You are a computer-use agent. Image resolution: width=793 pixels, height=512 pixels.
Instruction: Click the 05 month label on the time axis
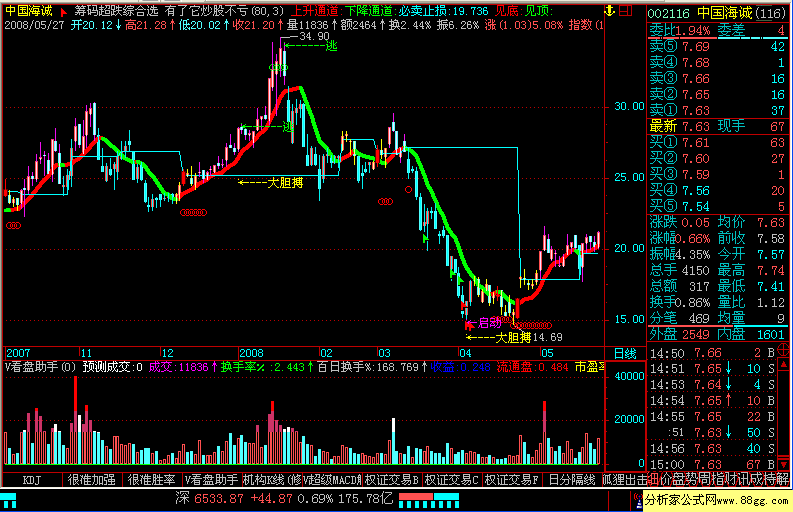point(547,353)
